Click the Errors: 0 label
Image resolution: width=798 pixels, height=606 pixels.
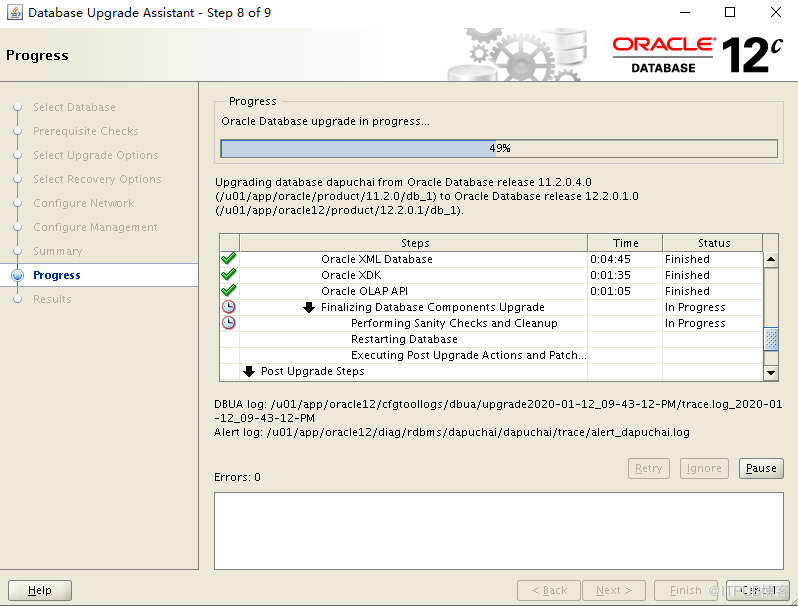237,477
